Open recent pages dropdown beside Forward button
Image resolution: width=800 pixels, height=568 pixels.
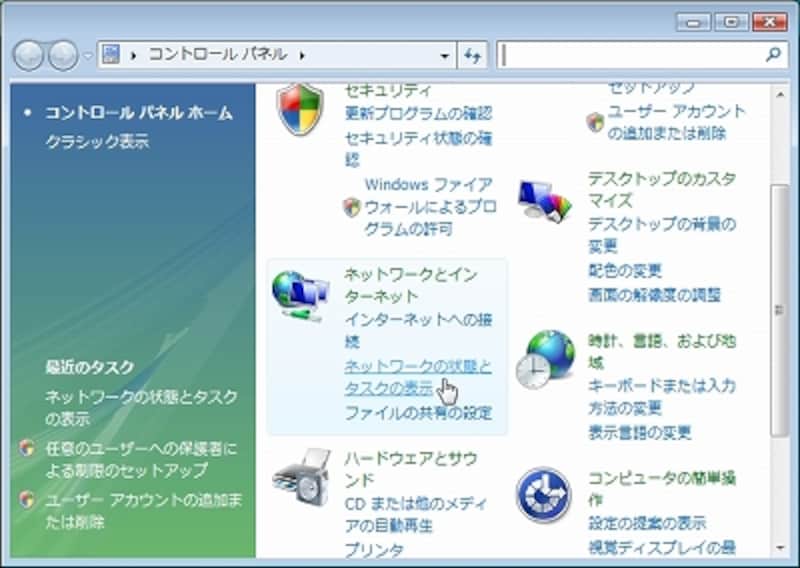(88, 55)
